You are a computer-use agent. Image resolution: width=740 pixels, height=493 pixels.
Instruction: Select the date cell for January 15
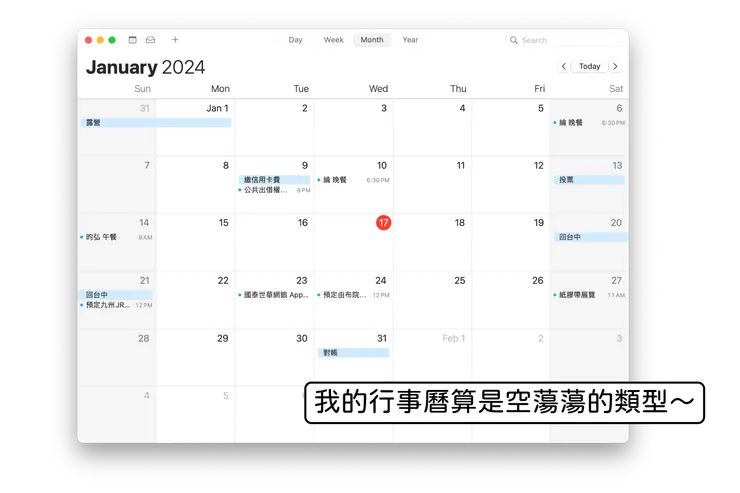click(195, 242)
